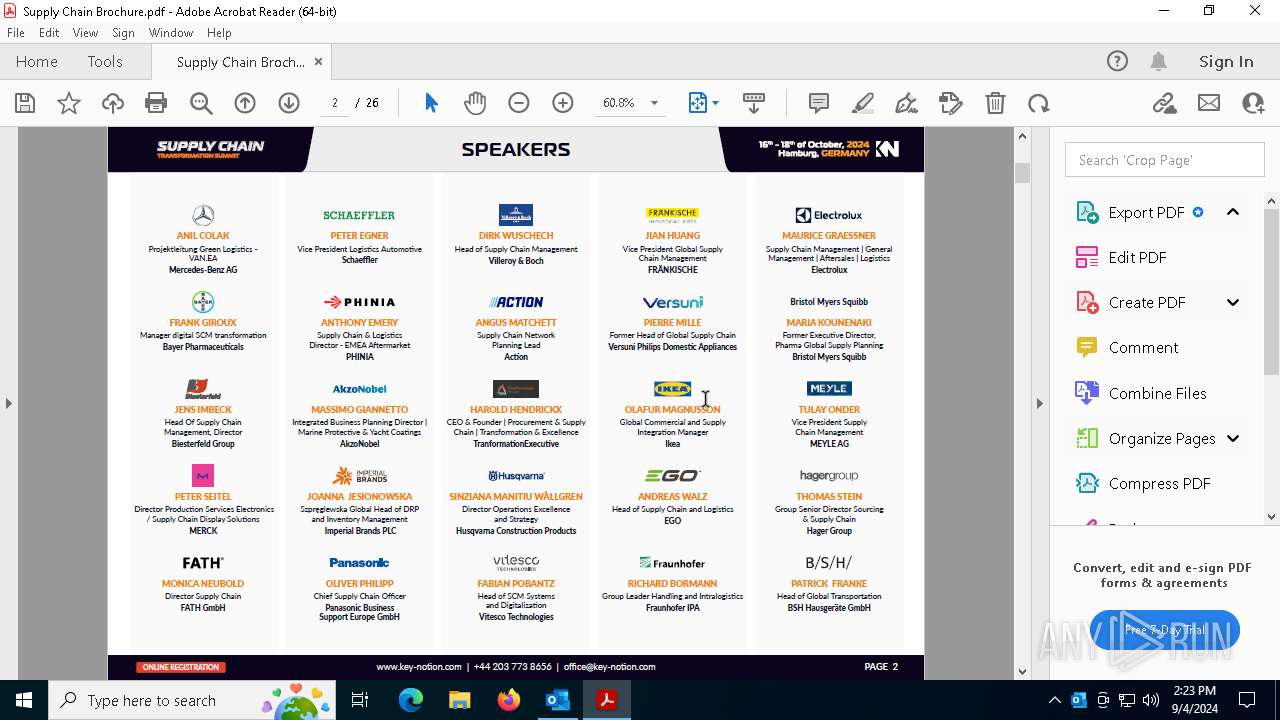Click the page number field
Viewport: 1280px width, 720px height.
point(335,103)
